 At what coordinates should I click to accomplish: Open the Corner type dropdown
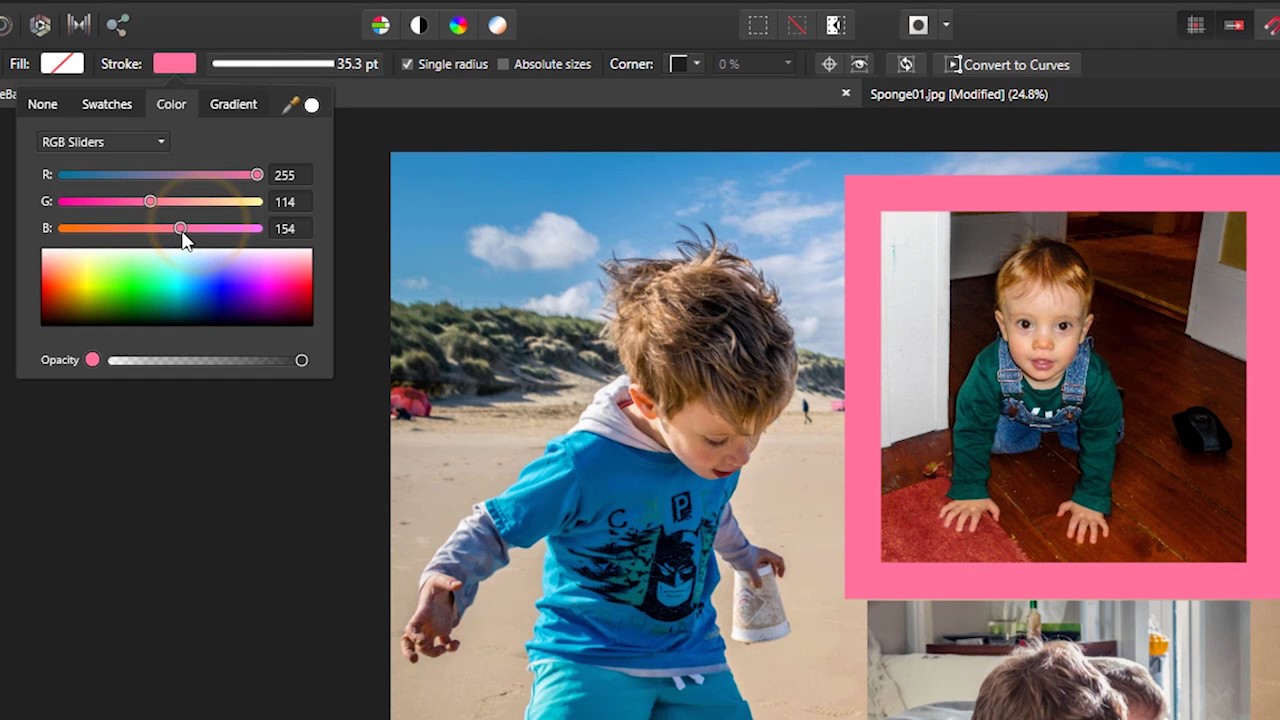point(685,64)
